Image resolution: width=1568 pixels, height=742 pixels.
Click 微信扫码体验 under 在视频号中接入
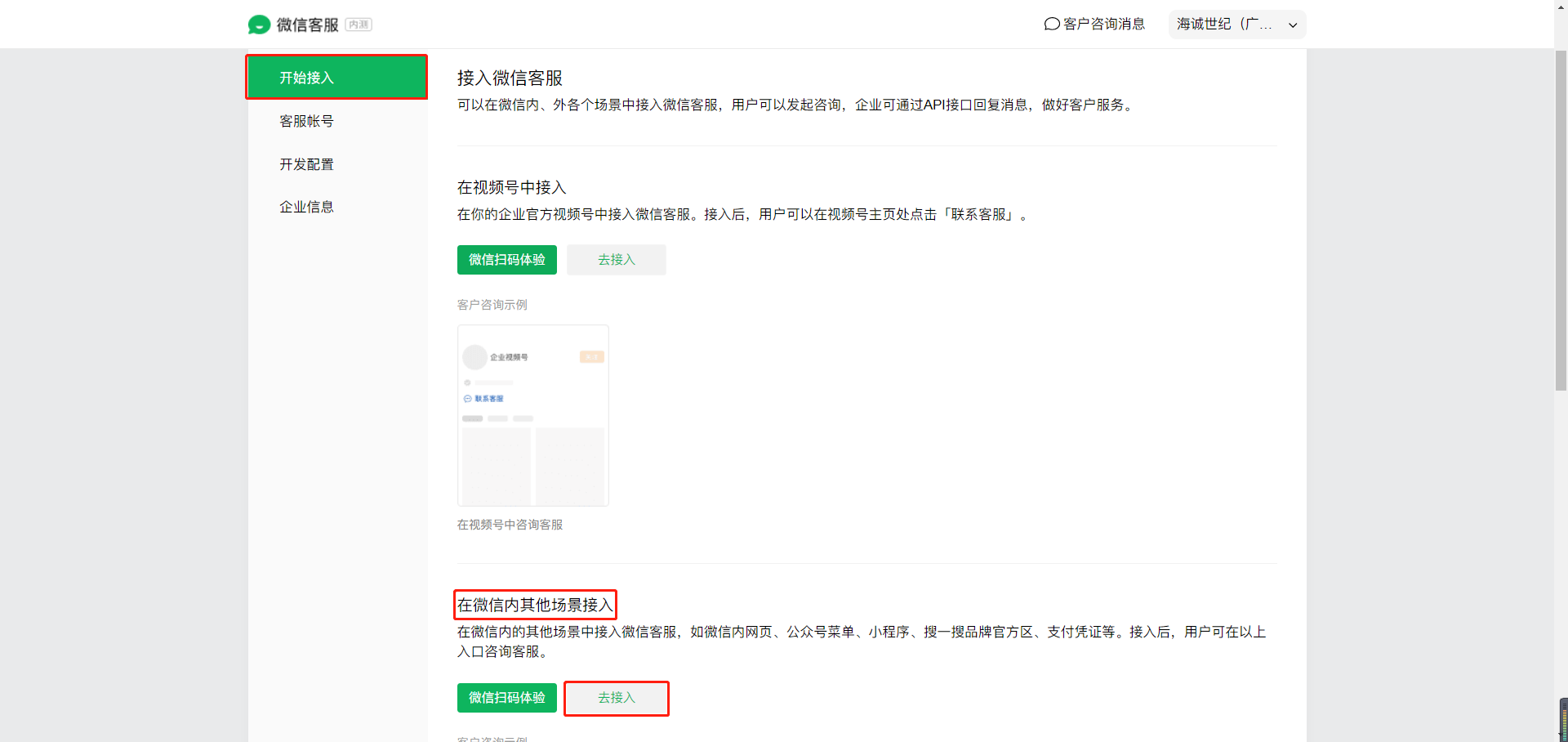coord(507,260)
